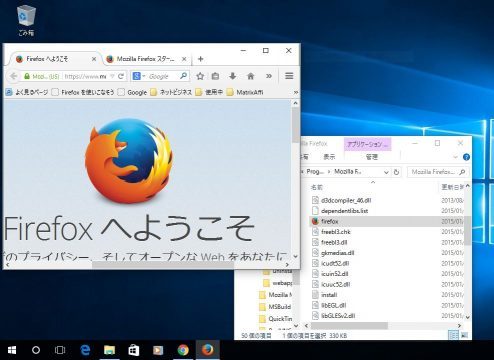Close the 'Mozilla Firefox スター...' tab
This screenshot has width=494, height=360.
coord(184,59)
